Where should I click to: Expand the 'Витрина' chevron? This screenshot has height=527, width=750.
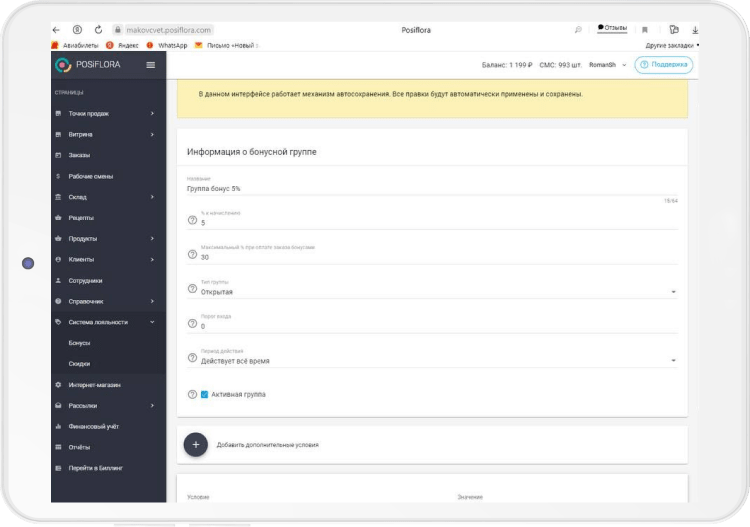(x=152, y=134)
